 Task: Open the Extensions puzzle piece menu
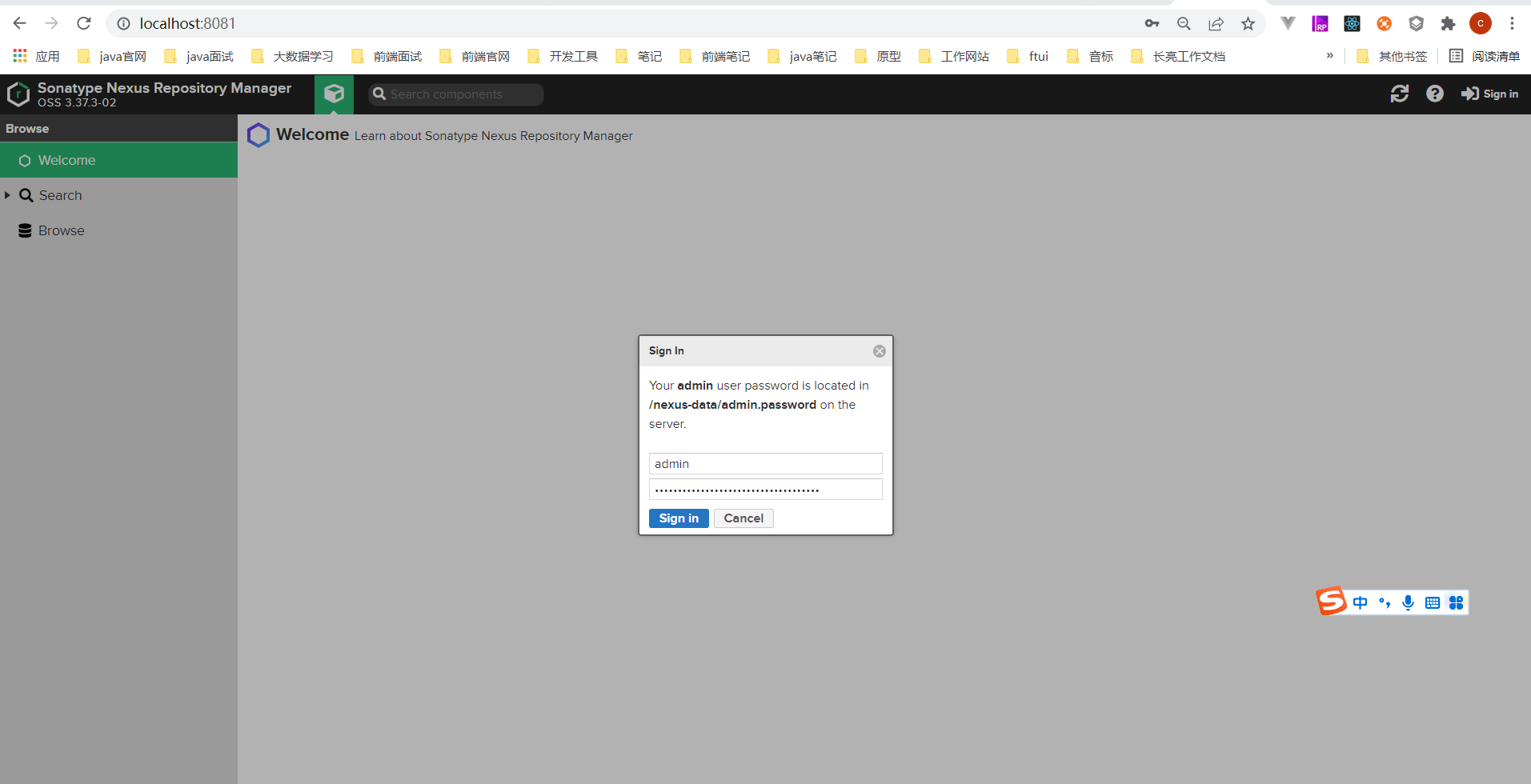pyautogui.click(x=1448, y=23)
